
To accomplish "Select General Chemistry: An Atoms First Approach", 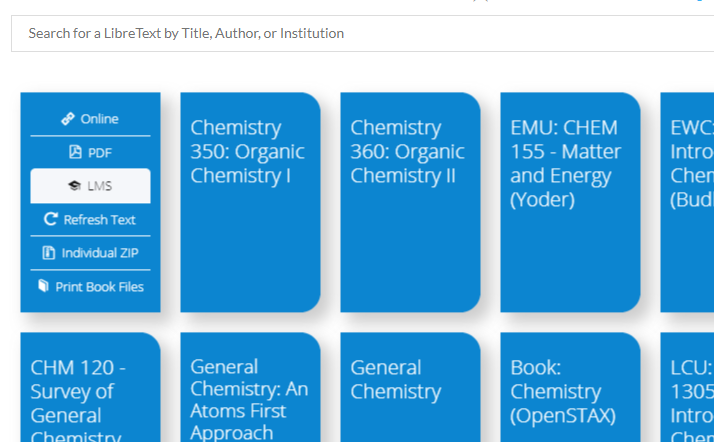I will point(250,390).
